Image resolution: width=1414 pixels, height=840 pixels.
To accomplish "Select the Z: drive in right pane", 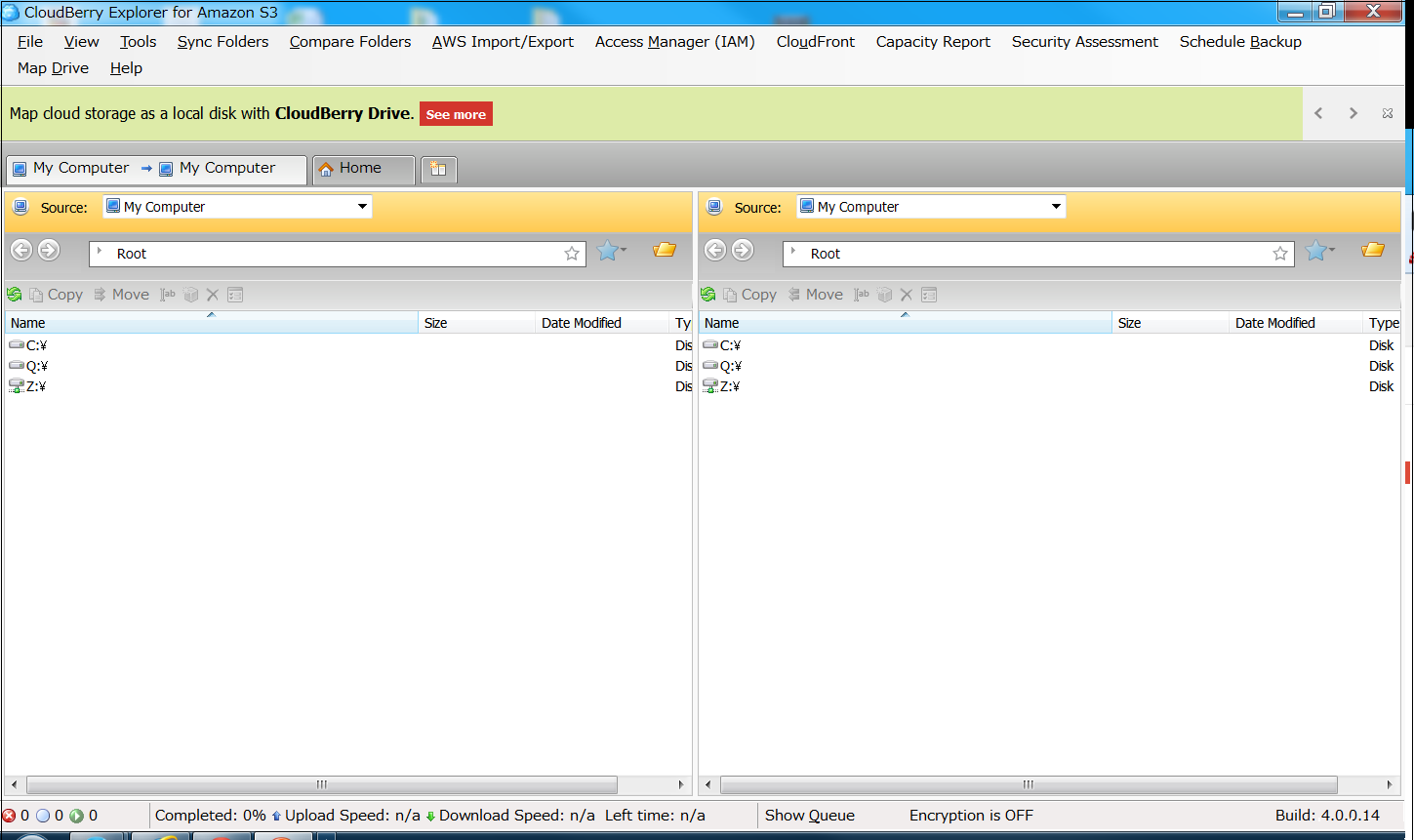I will (729, 386).
